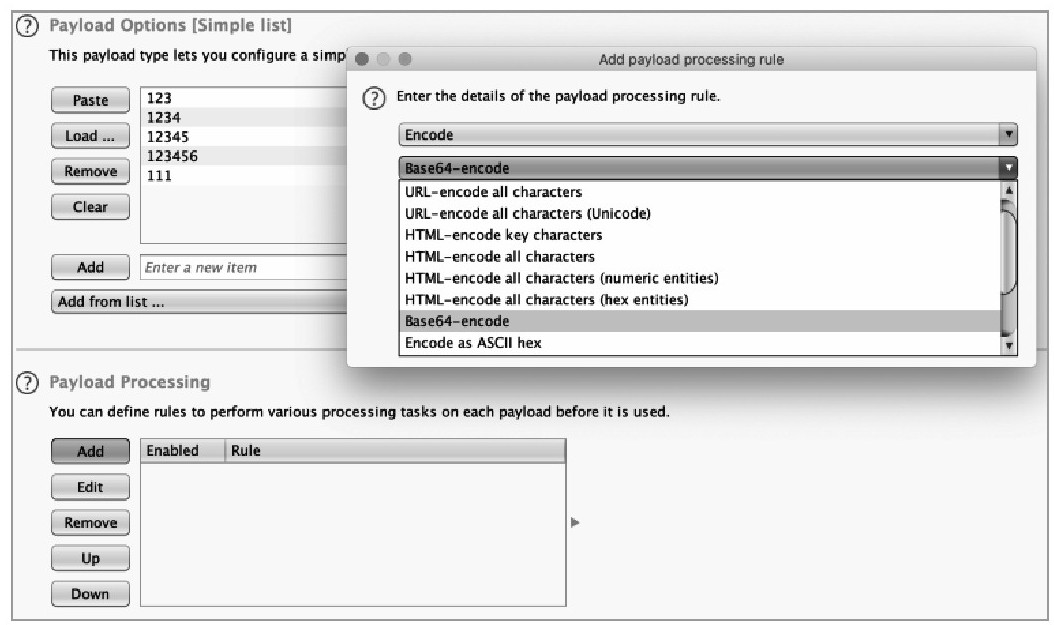Viewport: 1054px width, 625px height.
Task: Click the small arrow beside rules table
Action: [x=575, y=522]
